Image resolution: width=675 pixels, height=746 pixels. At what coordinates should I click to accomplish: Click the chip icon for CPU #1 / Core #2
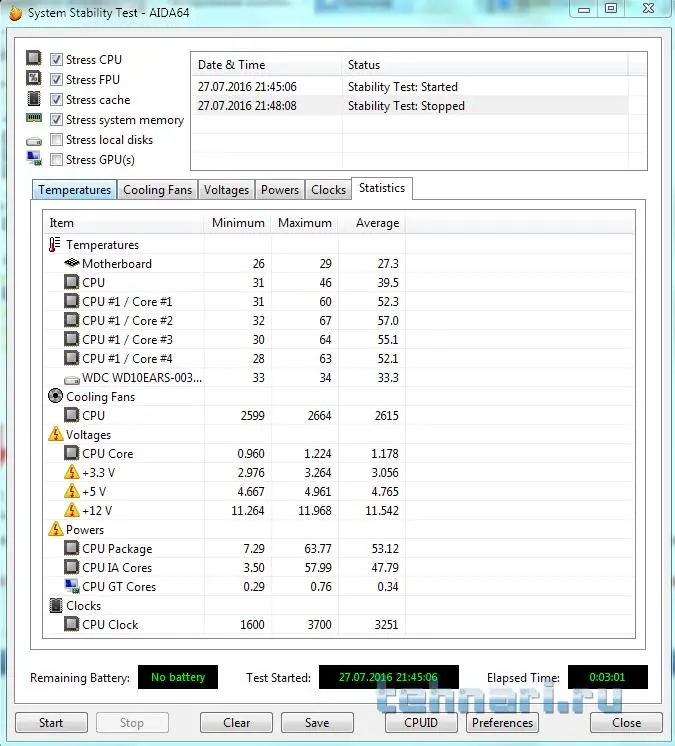[x=71, y=320]
